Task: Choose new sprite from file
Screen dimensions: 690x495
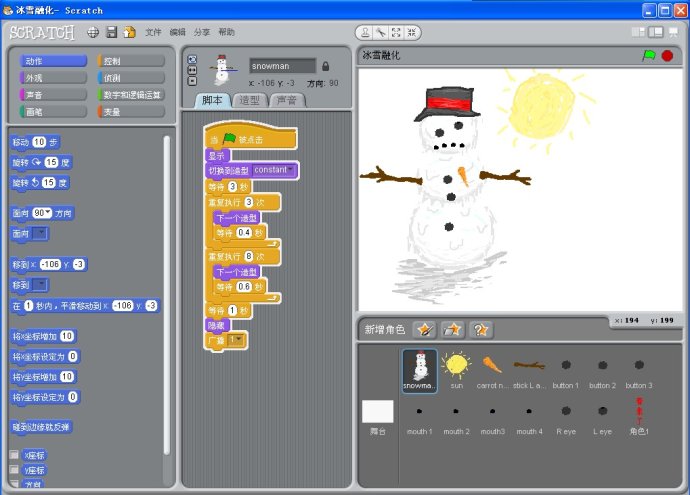Action: [452, 330]
